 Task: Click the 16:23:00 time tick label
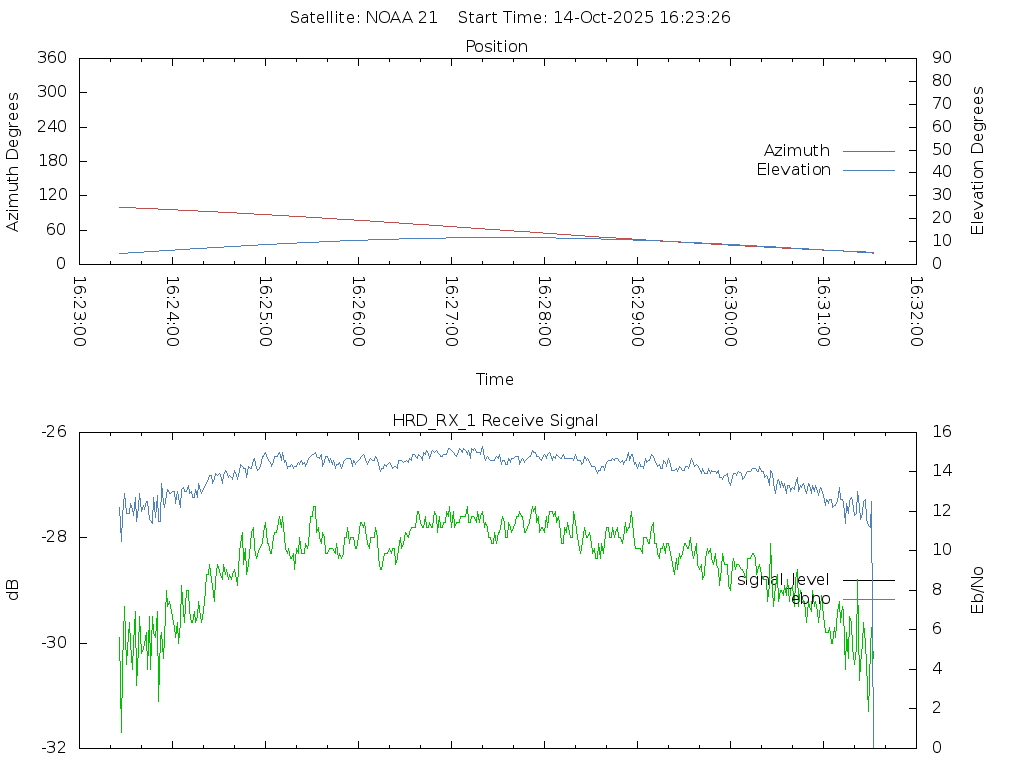tap(80, 312)
